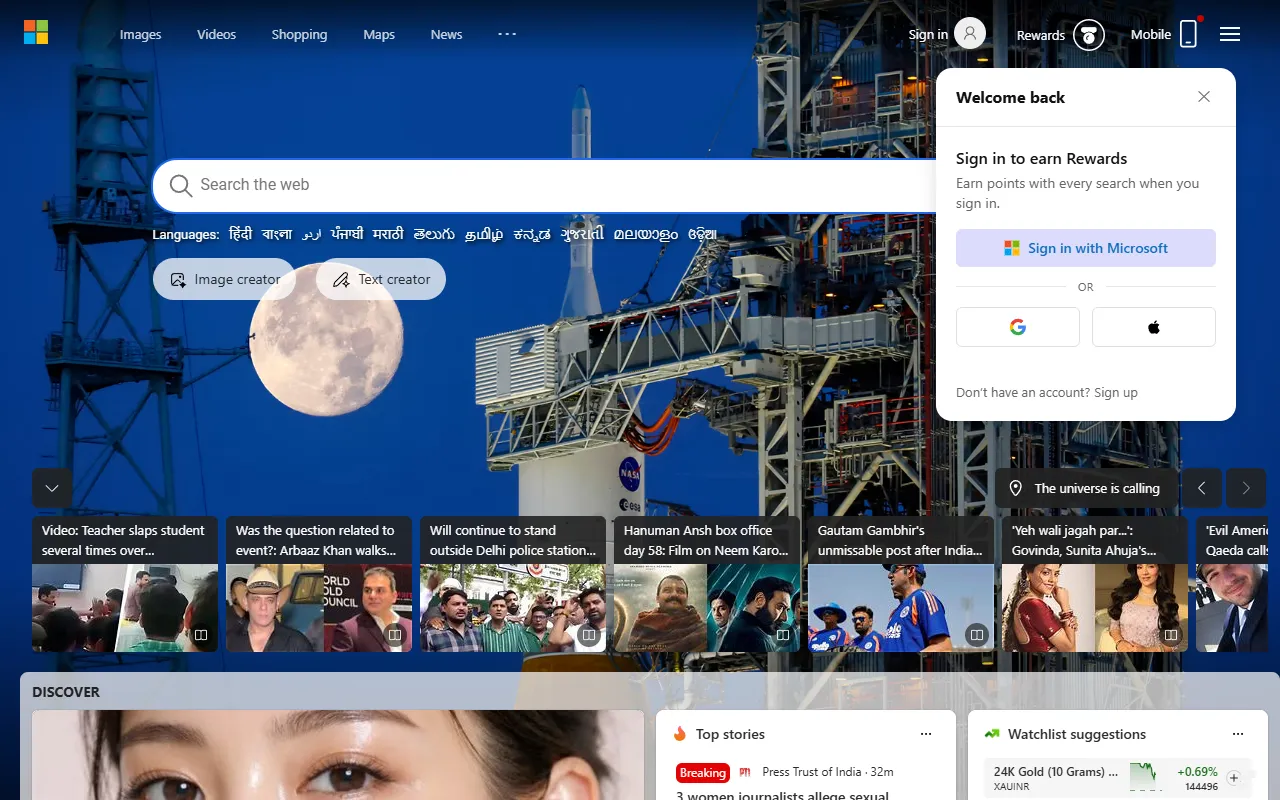Select Marathi language link
1280x800 pixels.
point(388,234)
